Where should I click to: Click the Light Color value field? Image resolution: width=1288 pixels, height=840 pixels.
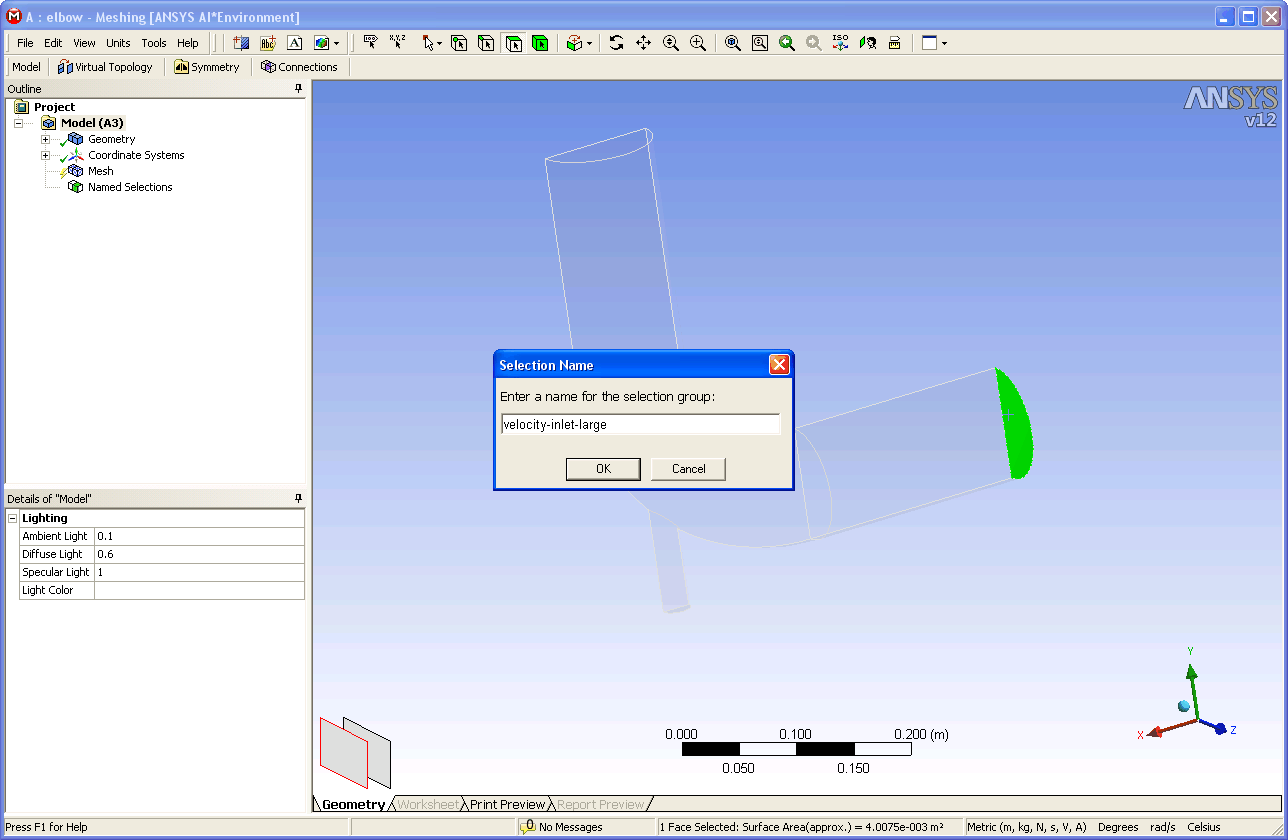(x=199, y=590)
